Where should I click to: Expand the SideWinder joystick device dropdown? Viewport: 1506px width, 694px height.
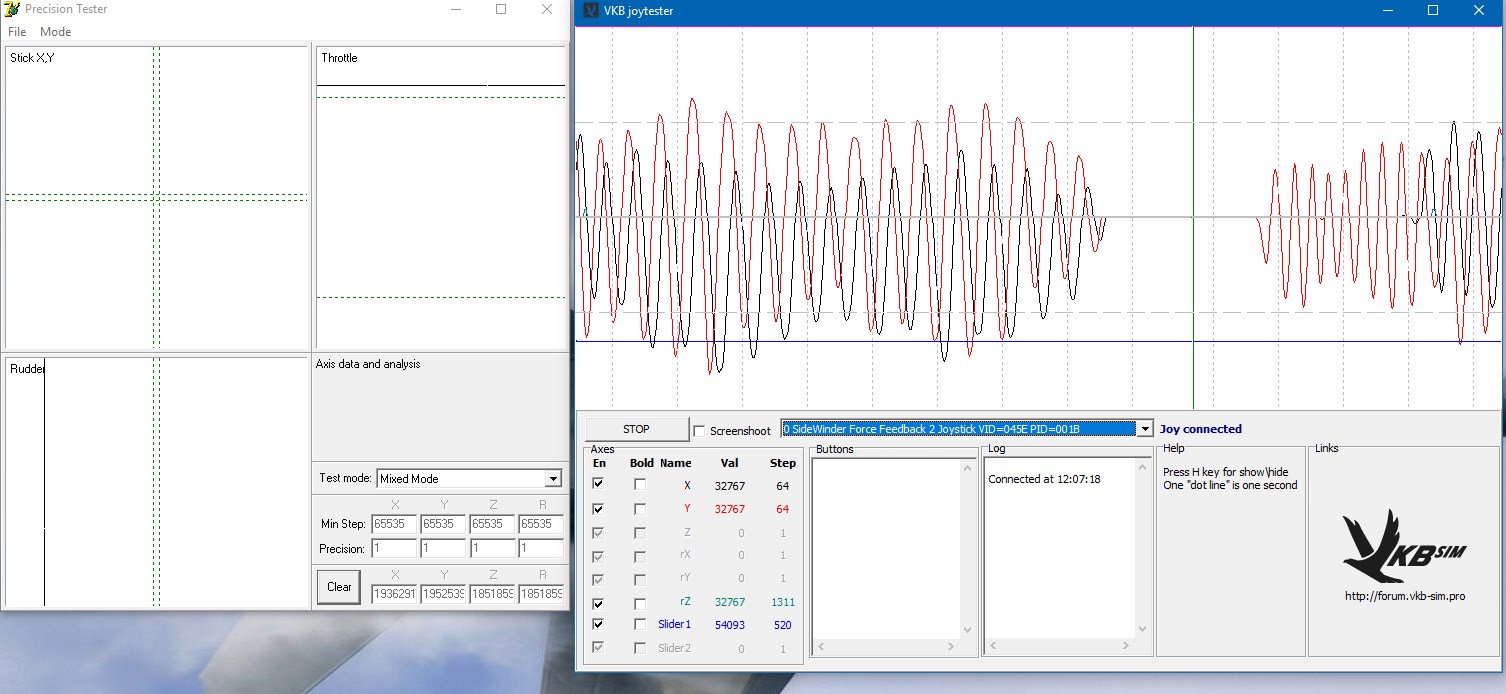pos(1145,429)
